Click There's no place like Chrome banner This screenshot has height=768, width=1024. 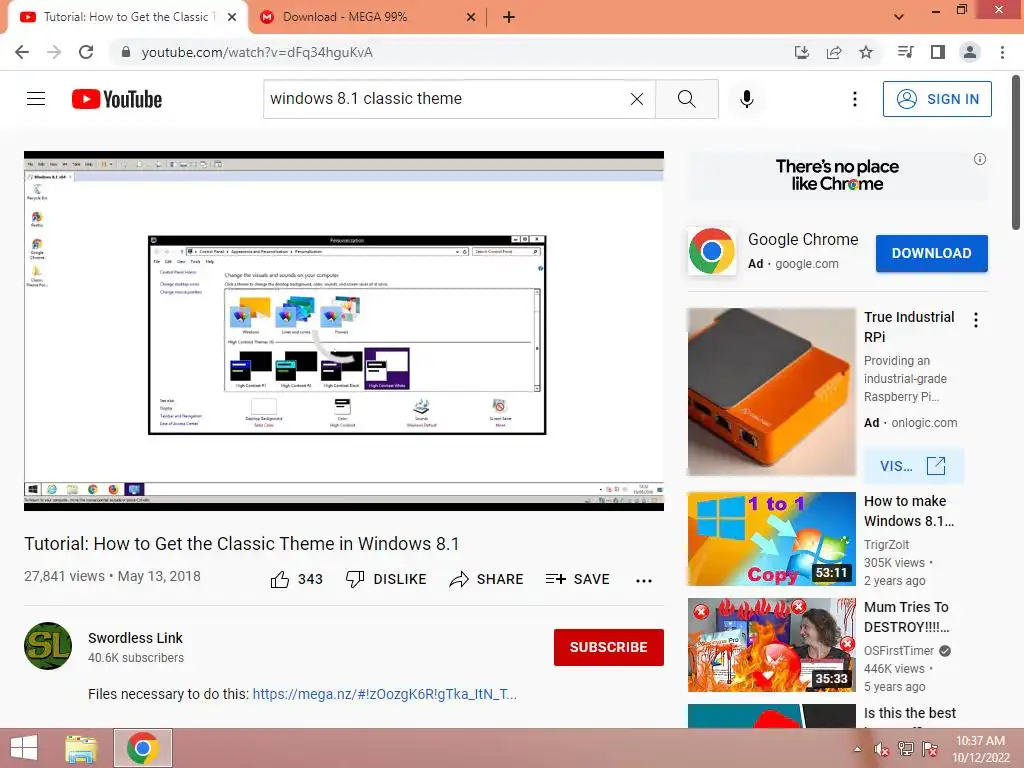[837, 175]
